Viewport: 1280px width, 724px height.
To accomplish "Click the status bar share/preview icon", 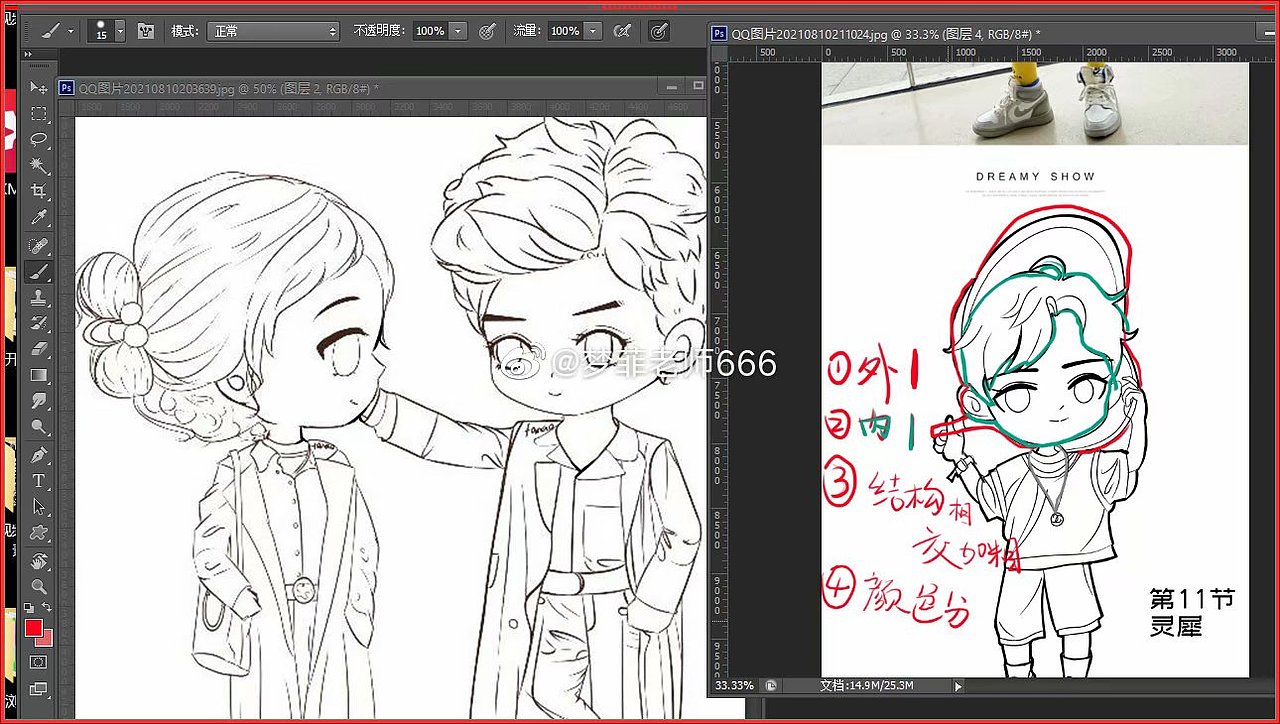I will tap(772, 686).
